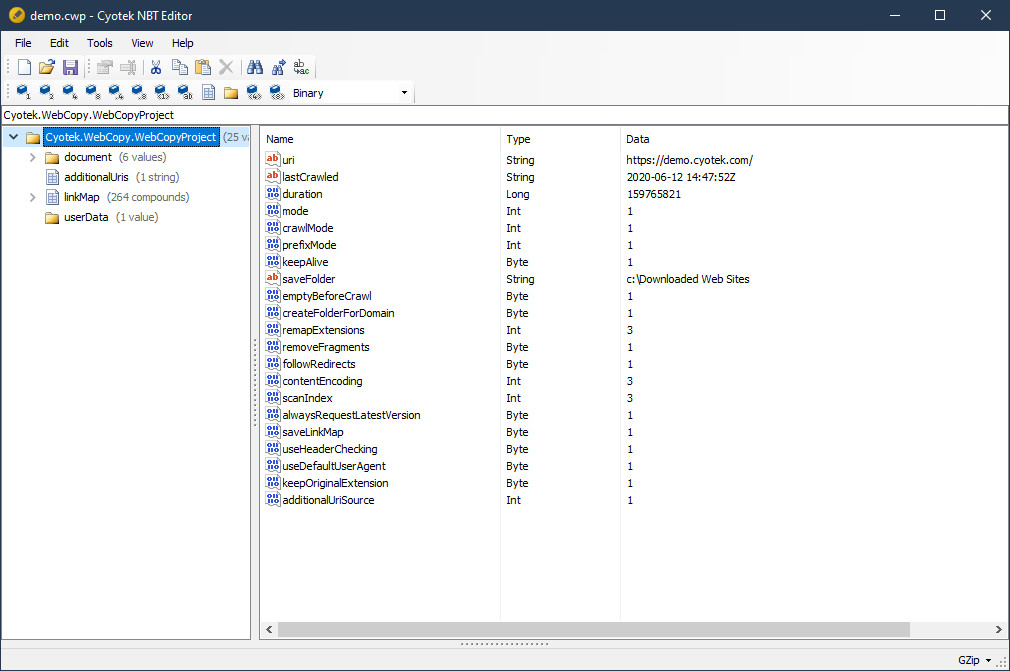The height and width of the screenshot is (671, 1010).
Task: Click the grayed Rename icon
Action: (128, 67)
